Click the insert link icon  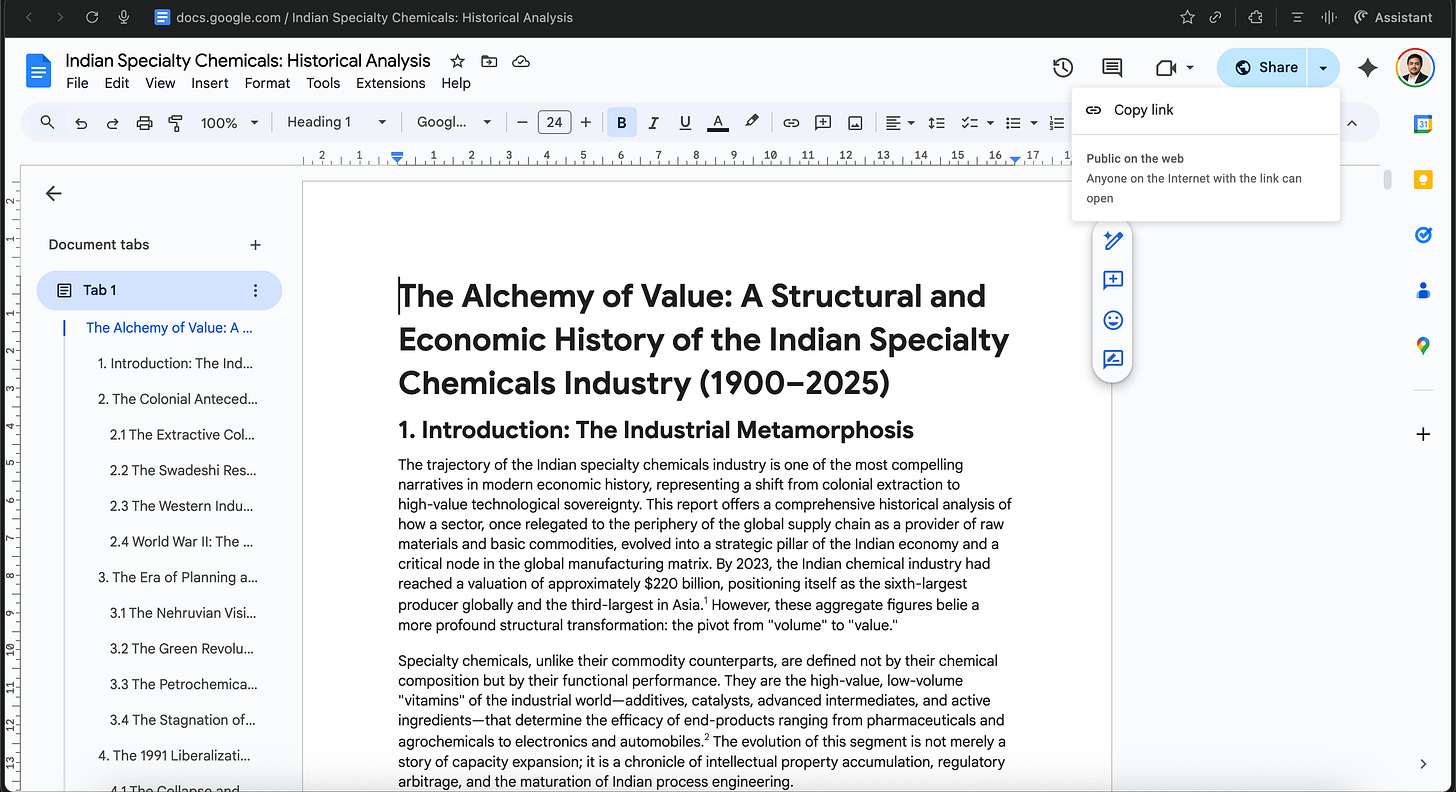click(791, 122)
